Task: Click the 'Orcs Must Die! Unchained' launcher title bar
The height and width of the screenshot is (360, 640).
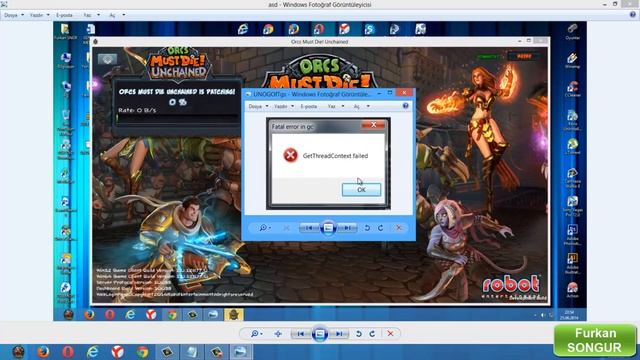Action: [x=320, y=42]
